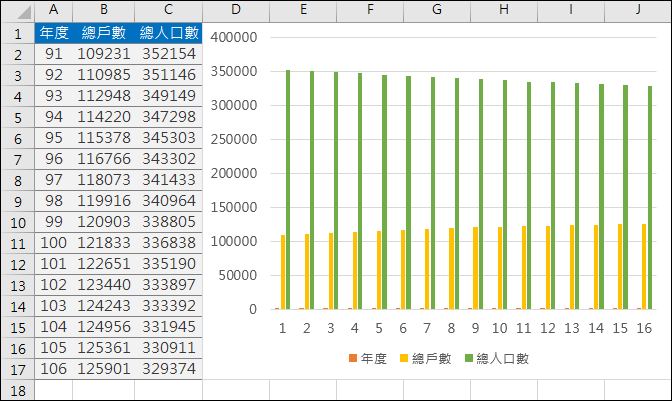Select column J header

(638, 11)
